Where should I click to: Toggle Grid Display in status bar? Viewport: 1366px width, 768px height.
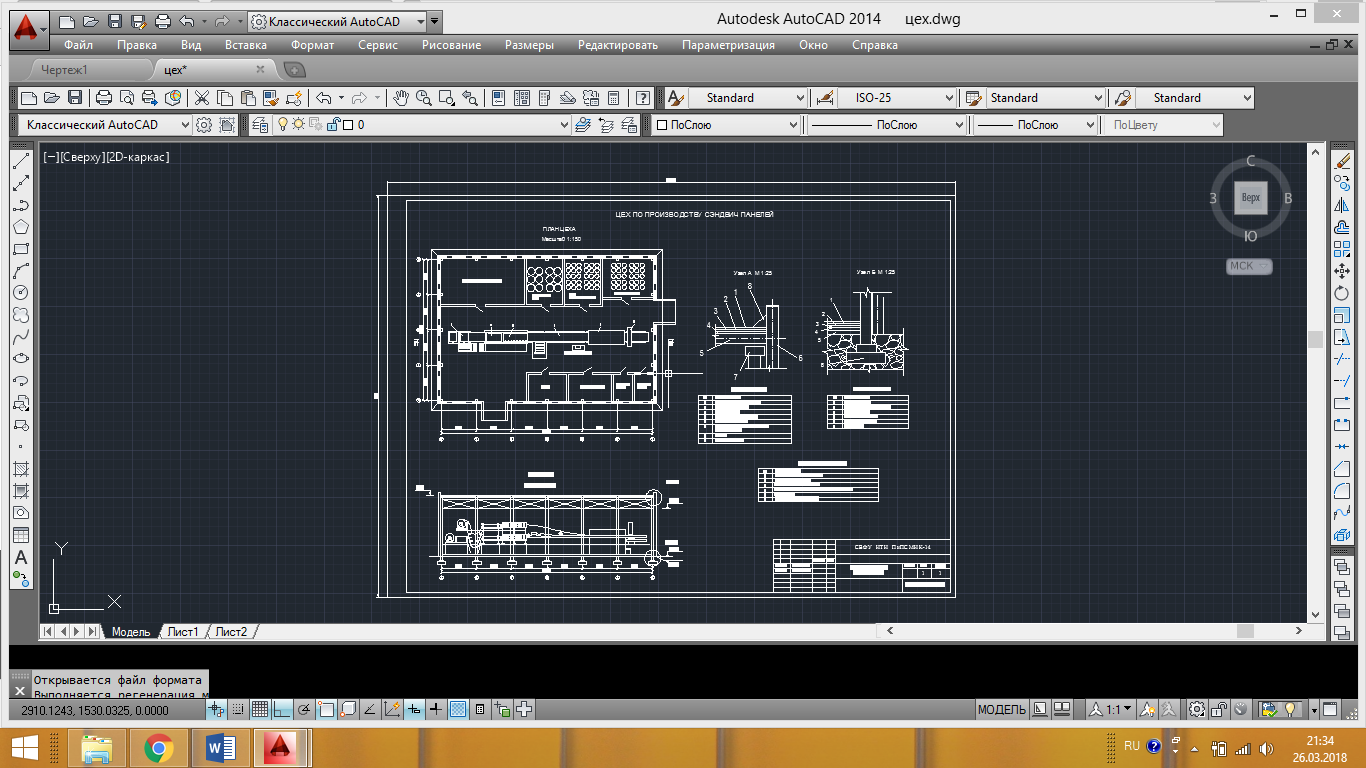259,710
